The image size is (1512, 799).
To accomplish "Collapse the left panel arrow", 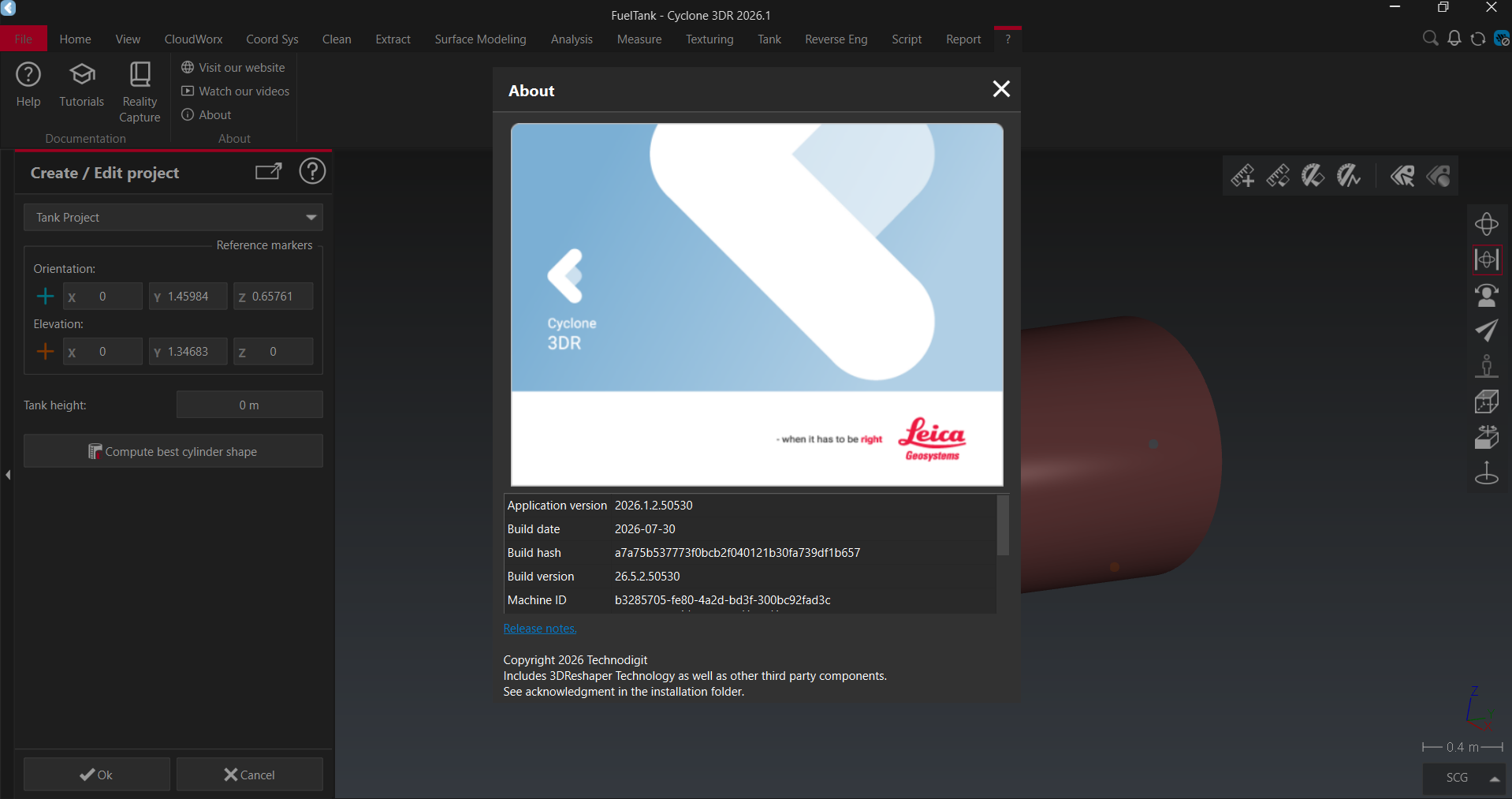I will pyautogui.click(x=8, y=475).
